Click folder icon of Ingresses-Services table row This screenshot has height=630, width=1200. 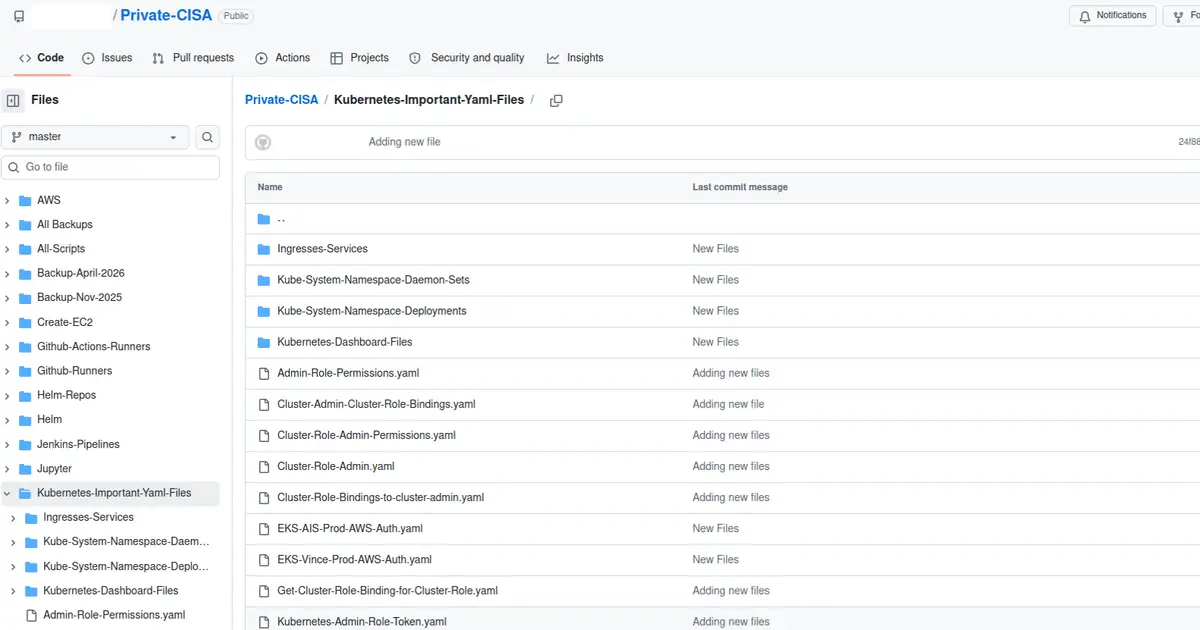point(264,249)
